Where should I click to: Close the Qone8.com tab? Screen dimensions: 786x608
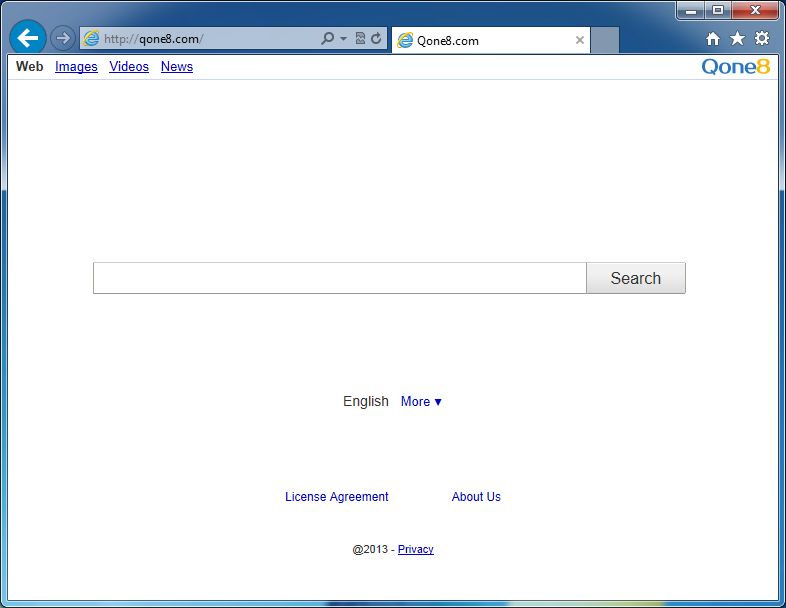[x=579, y=40]
